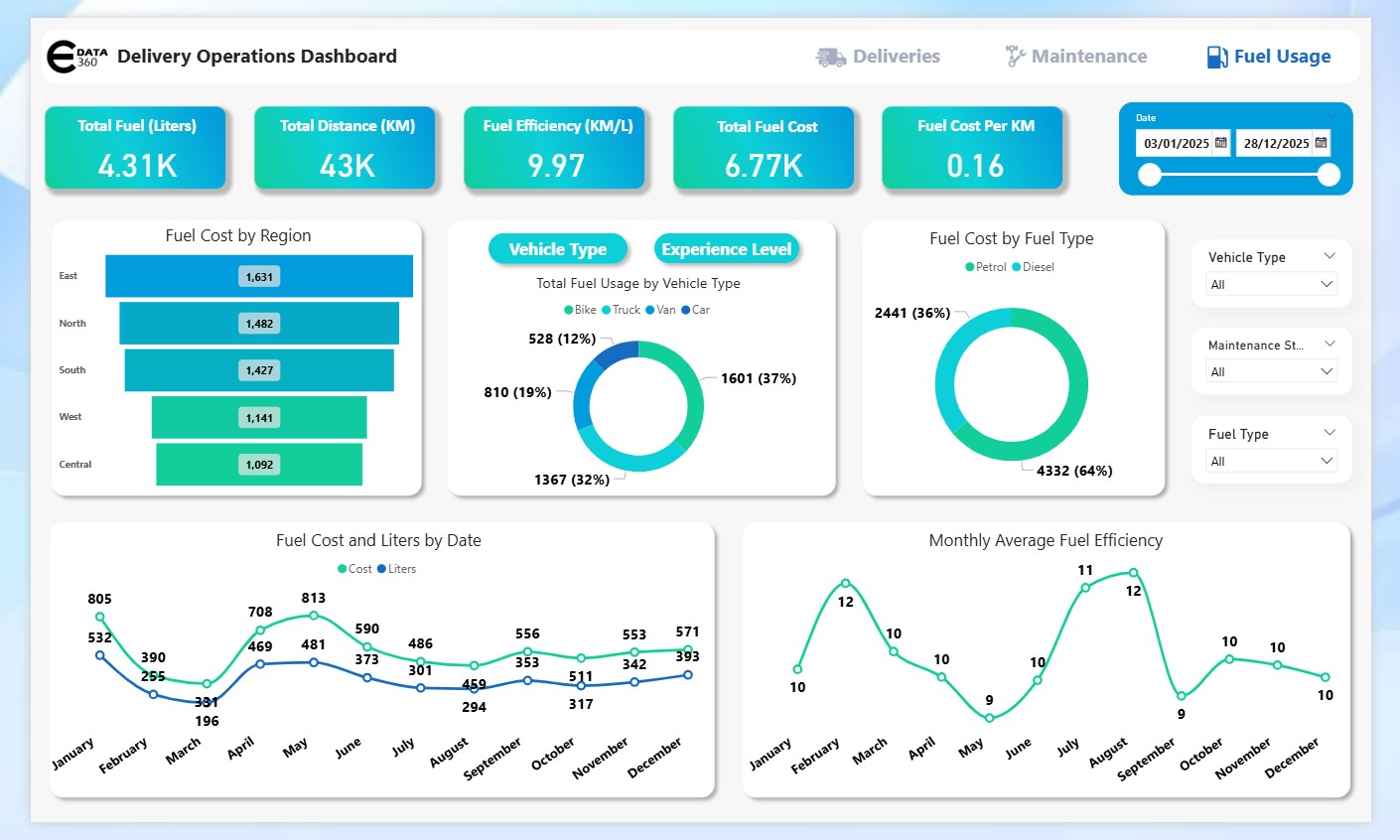Toggle the Experience Level chart view
1400x840 pixels.
[x=727, y=249]
